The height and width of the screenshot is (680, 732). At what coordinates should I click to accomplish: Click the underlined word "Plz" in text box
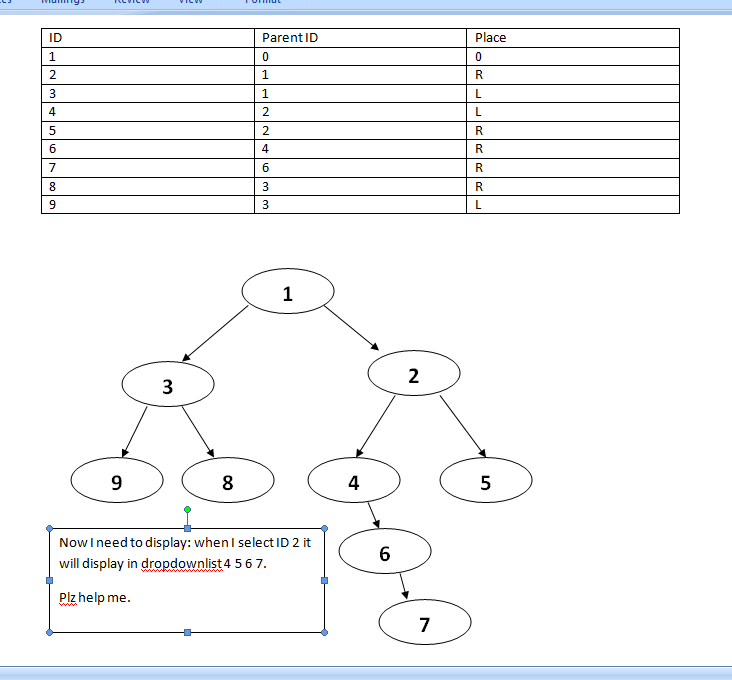[x=67, y=598]
